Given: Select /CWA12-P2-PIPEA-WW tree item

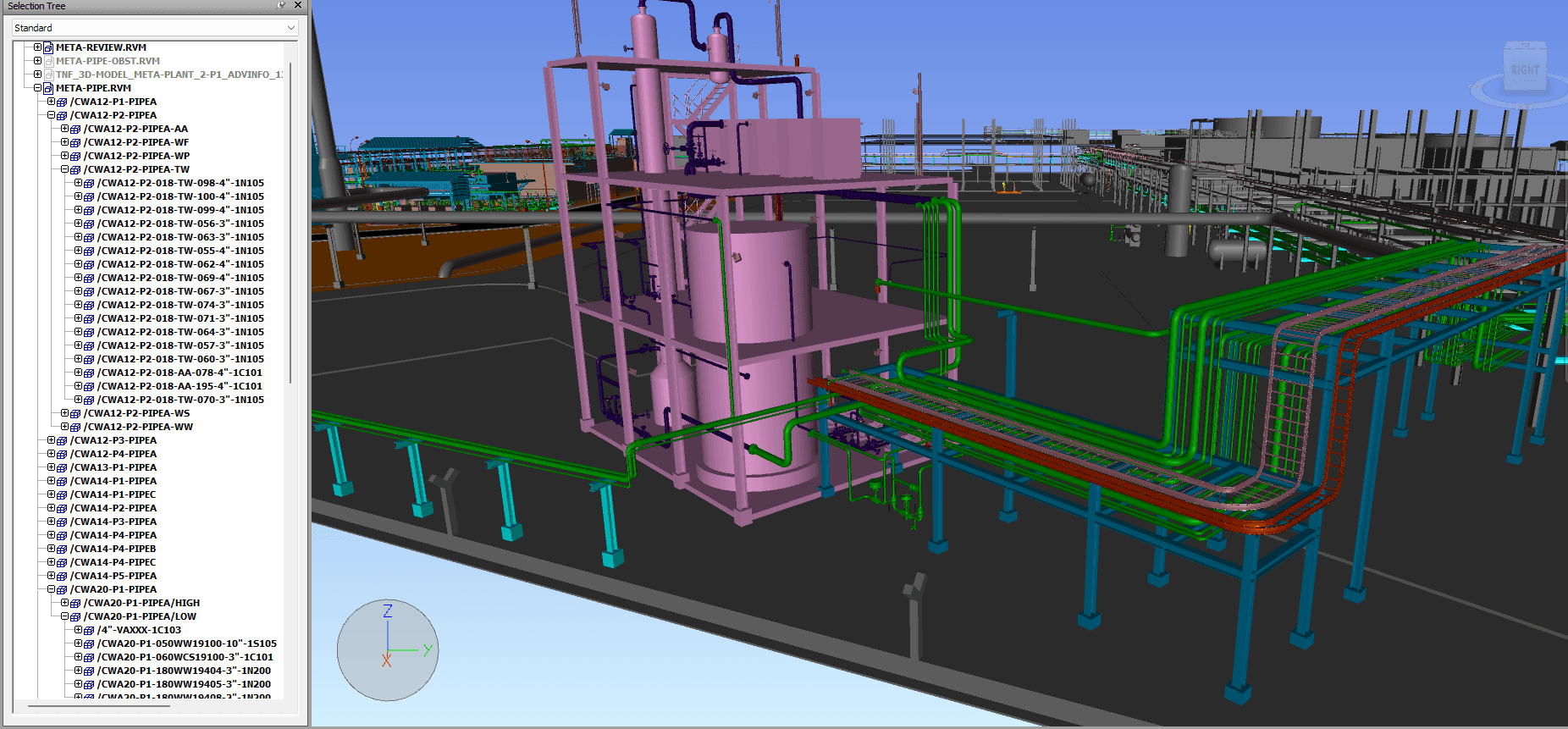Looking at the screenshot, I should pos(138,427).
